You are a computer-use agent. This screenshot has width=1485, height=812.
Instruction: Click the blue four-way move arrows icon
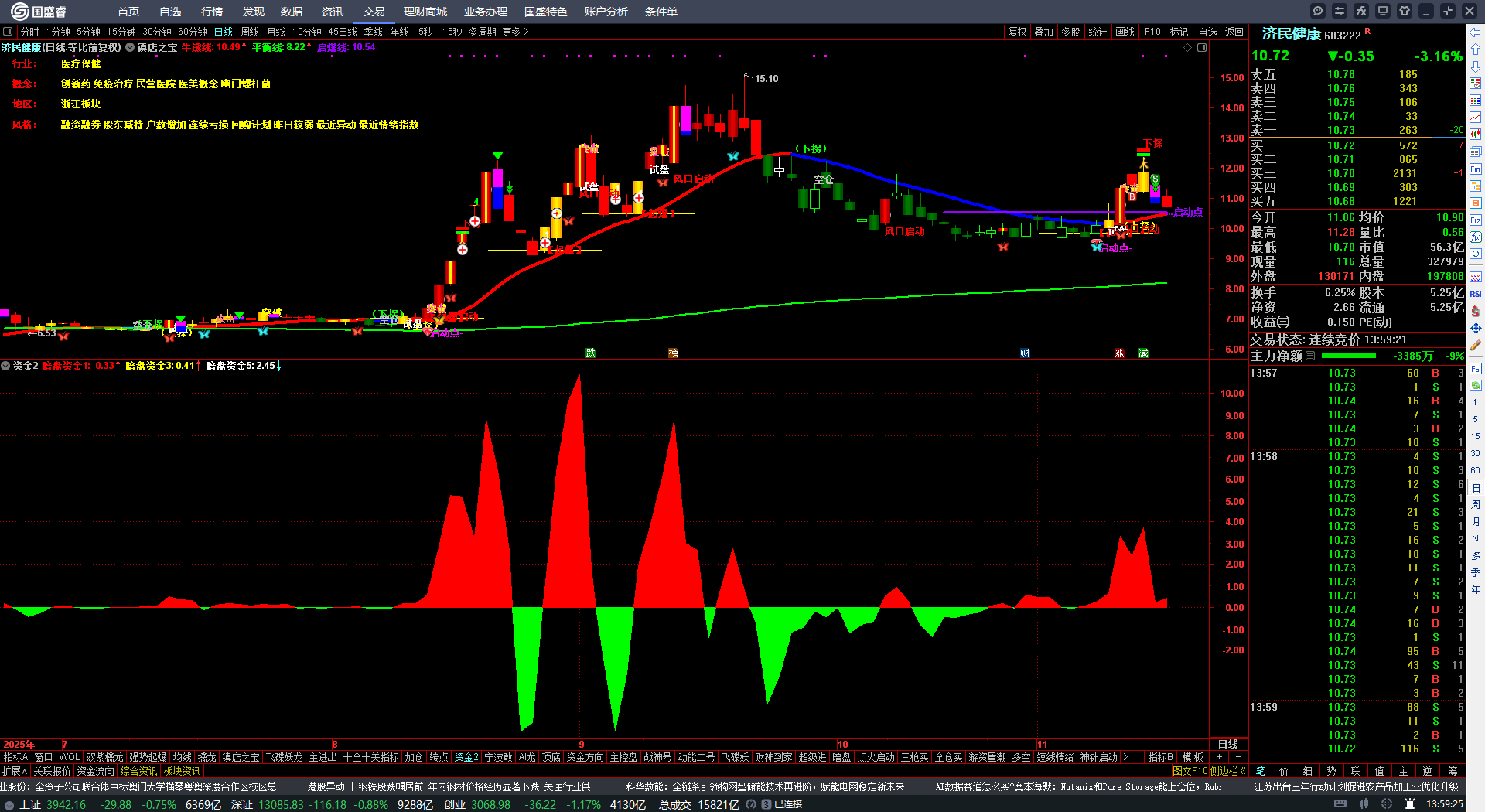click(x=1476, y=329)
